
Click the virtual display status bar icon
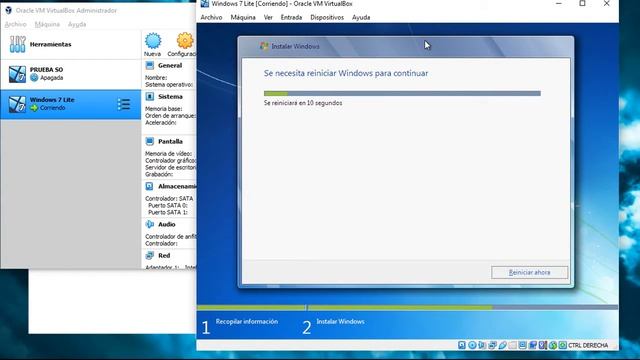coord(522,345)
